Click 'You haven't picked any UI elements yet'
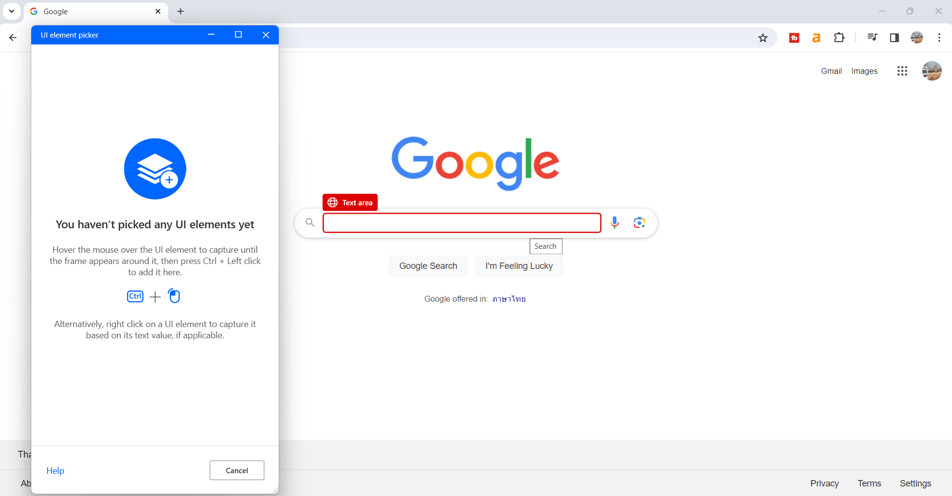The width and height of the screenshot is (952, 496). click(x=155, y=225)
